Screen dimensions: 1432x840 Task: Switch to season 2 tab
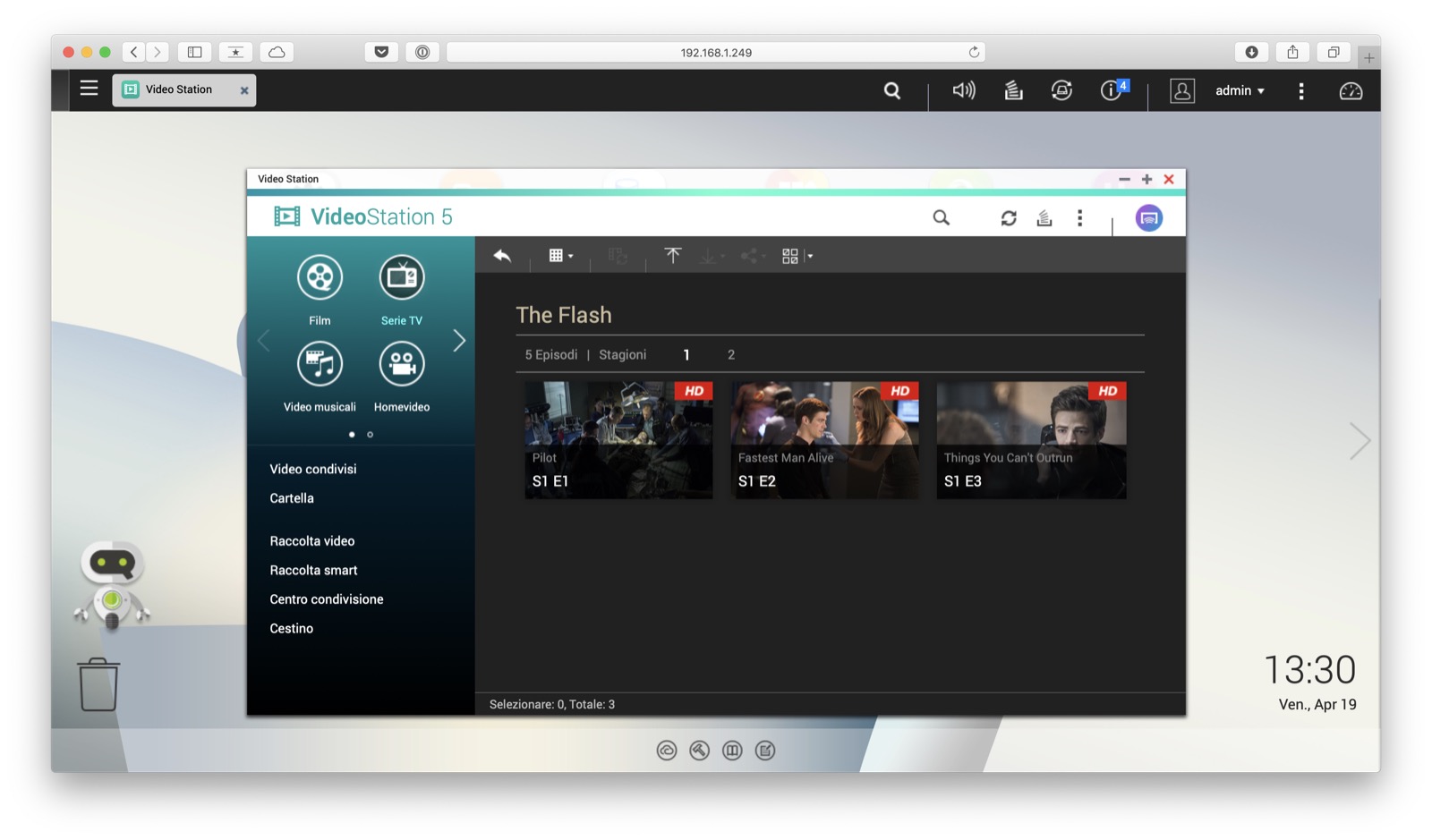point(731,354)
